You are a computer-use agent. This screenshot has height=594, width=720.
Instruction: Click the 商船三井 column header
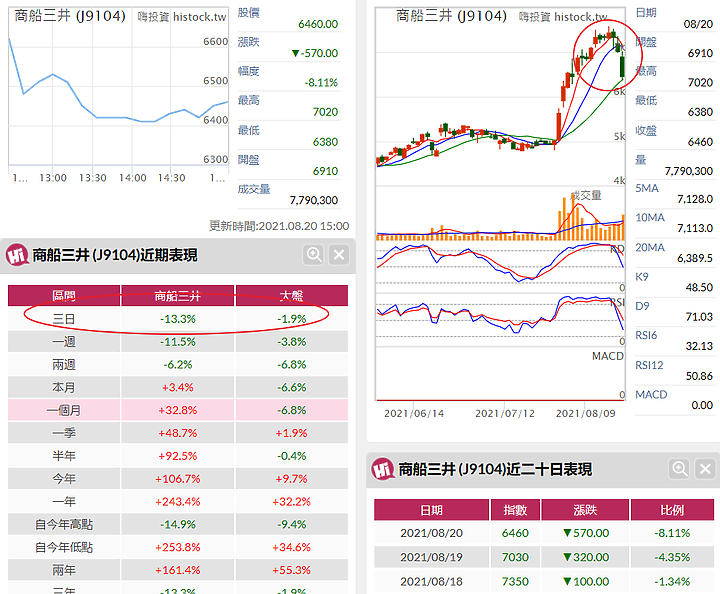click(178, 296)
